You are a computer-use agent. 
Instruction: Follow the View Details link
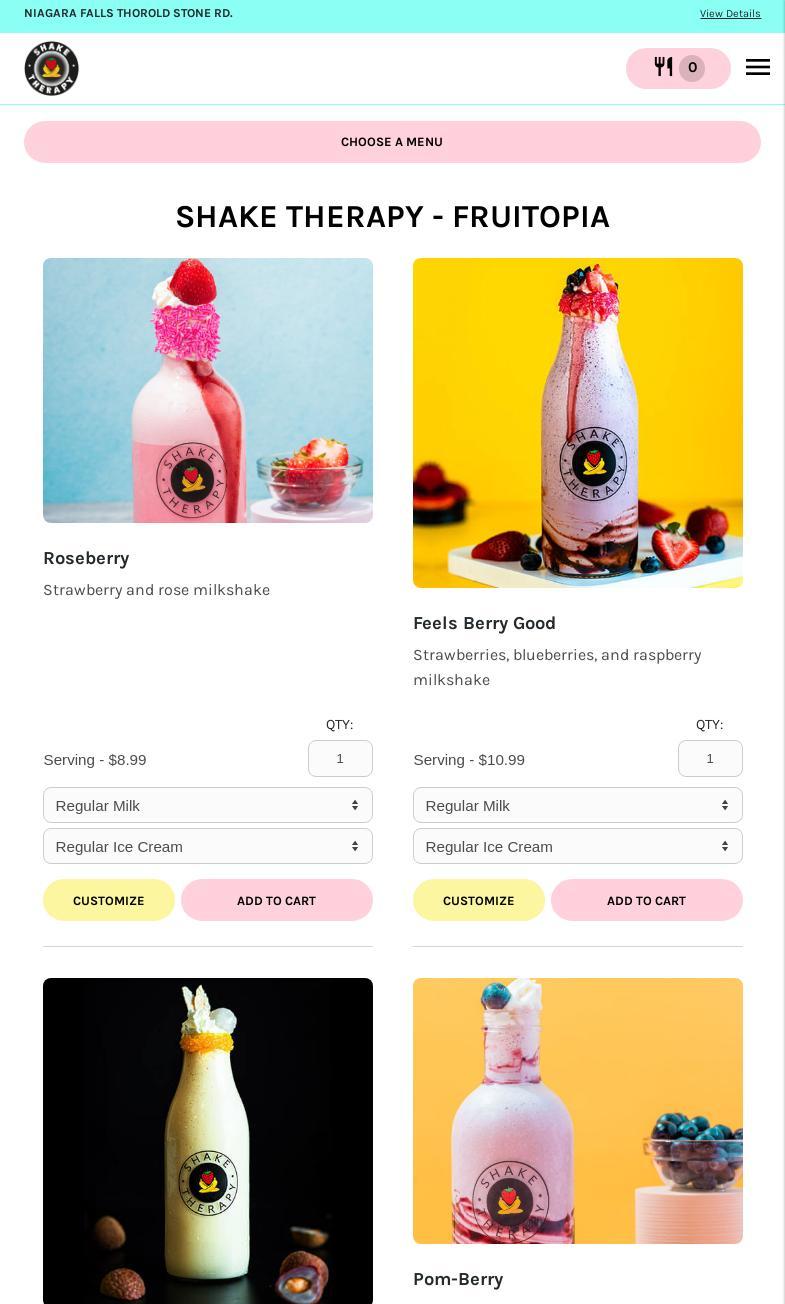(x=730, y=14)
